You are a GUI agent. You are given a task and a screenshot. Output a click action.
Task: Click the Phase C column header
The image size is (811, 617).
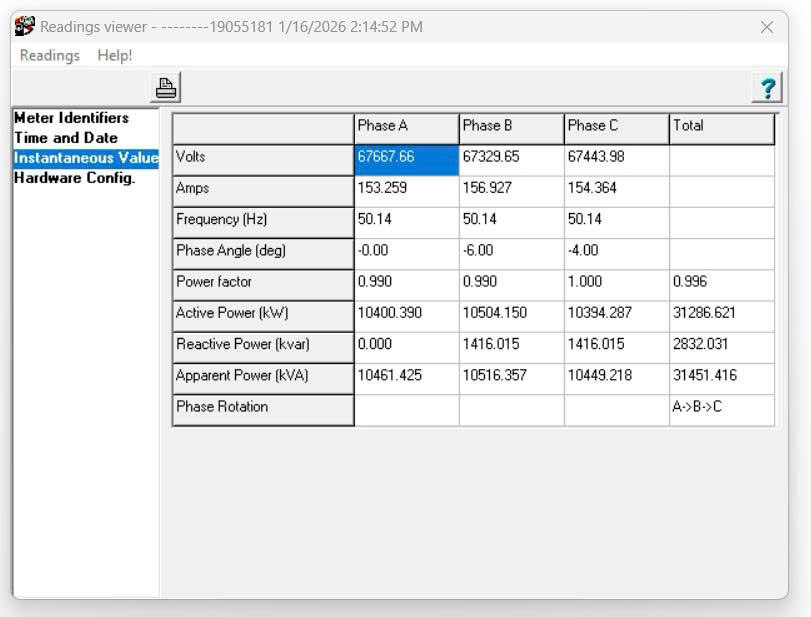pos(616,127)
